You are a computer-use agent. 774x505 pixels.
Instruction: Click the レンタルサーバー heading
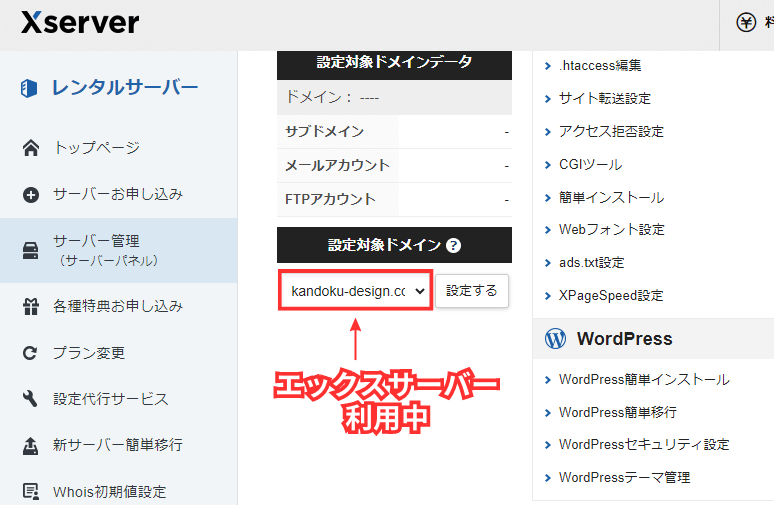point(125,88)
